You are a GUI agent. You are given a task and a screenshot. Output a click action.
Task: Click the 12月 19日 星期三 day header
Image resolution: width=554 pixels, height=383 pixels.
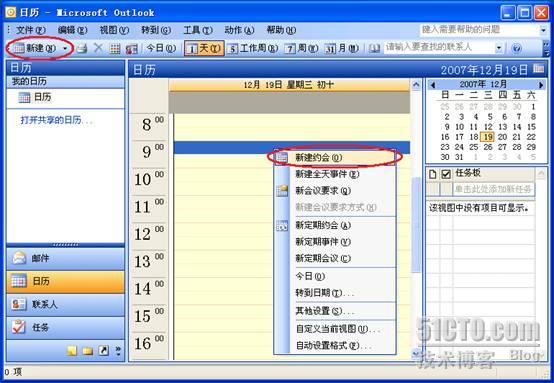pyautogui.click(x=289, y=85)
